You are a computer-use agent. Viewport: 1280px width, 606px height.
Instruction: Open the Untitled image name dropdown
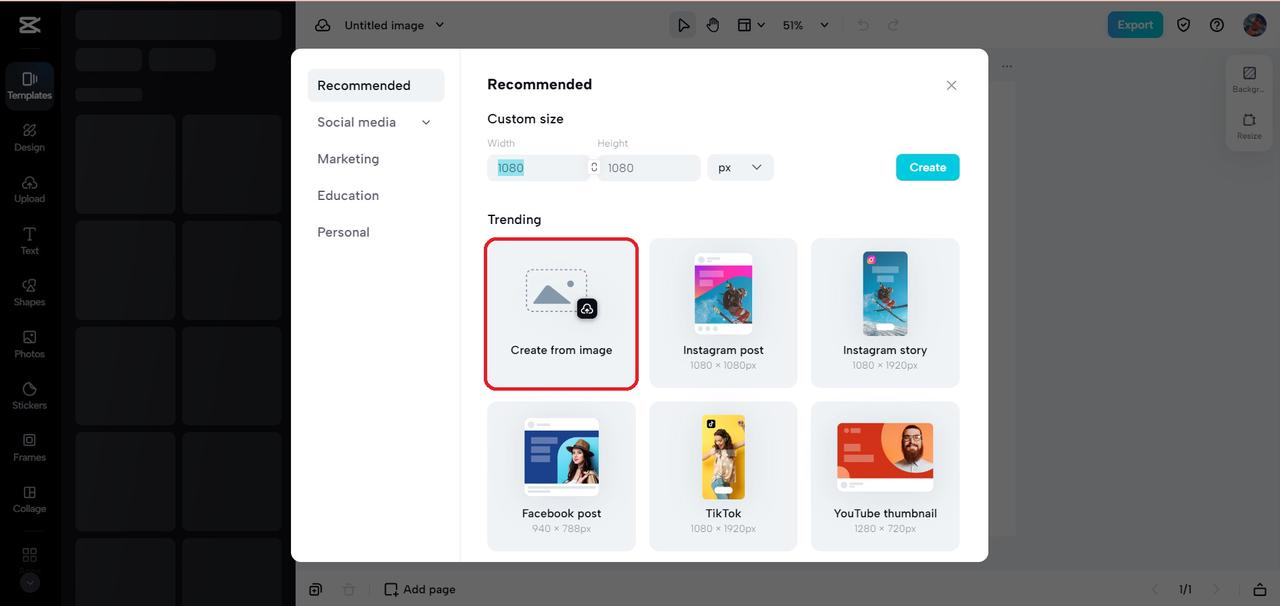click(x=395, y=25)
